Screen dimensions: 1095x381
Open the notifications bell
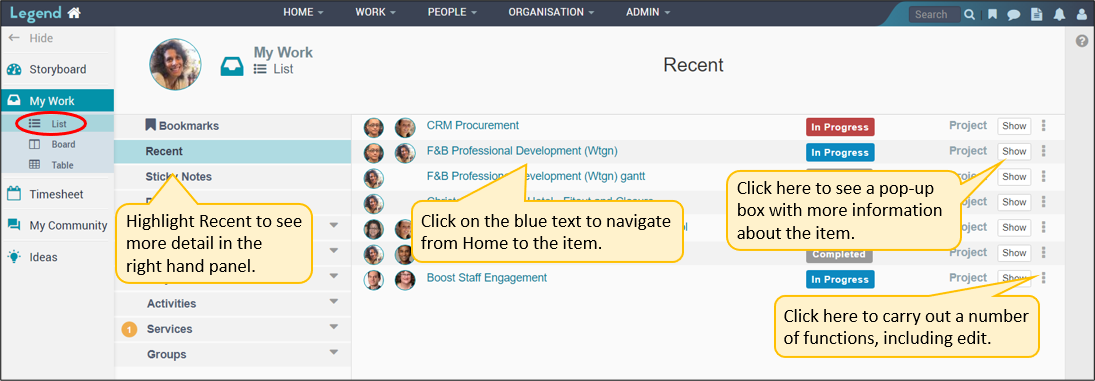(x=1059, y=14)
